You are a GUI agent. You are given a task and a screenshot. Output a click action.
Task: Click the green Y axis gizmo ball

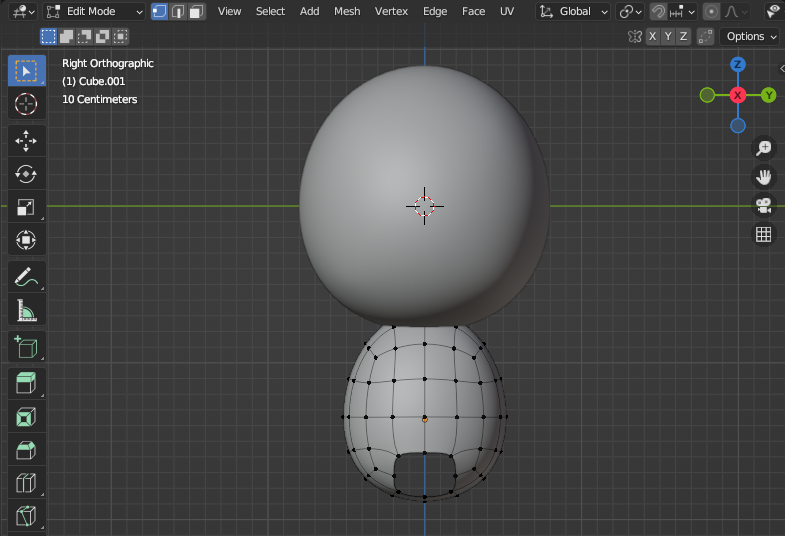click(768, 95)
